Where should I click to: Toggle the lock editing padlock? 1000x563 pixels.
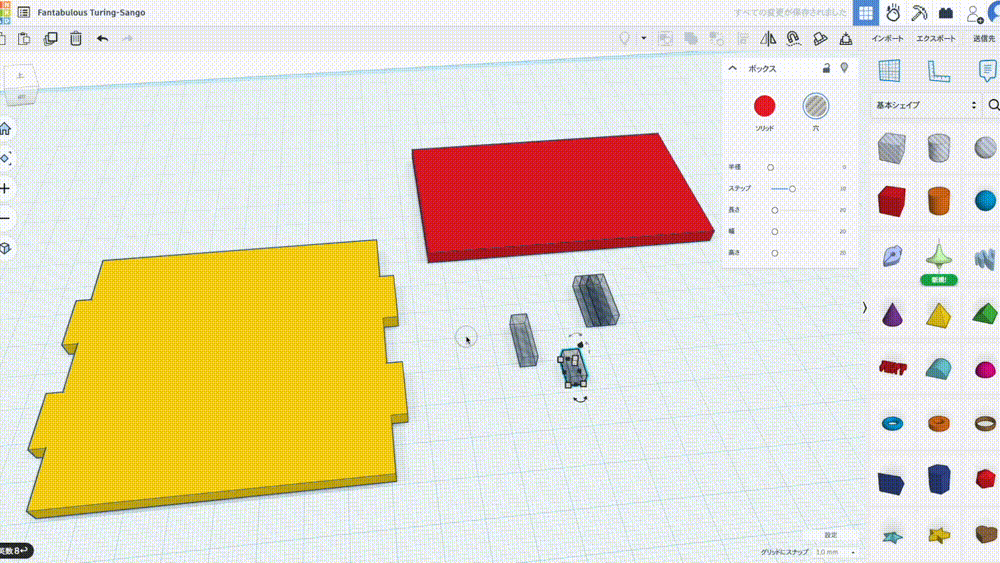826,68
